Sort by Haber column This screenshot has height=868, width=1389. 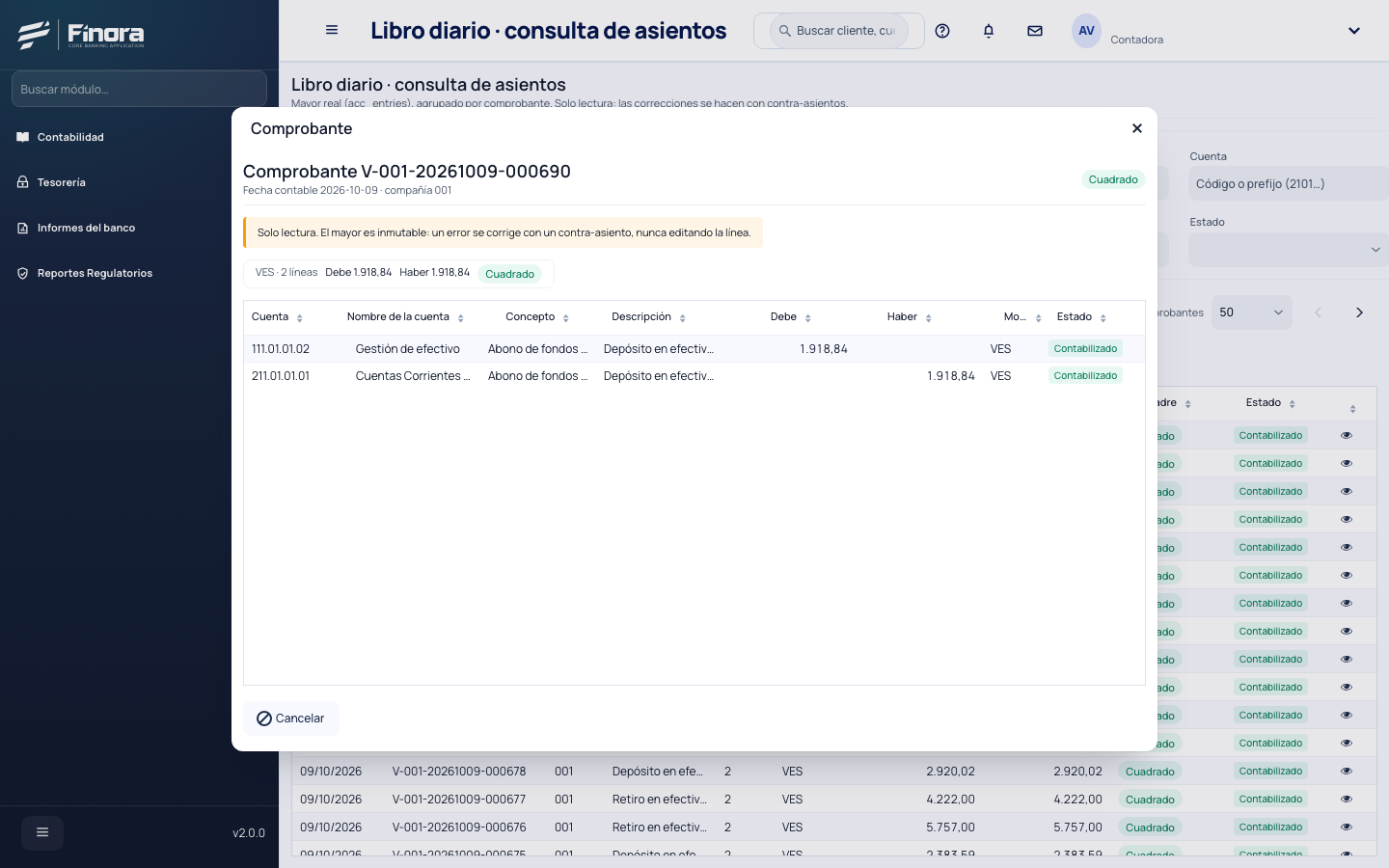(929, 317)
